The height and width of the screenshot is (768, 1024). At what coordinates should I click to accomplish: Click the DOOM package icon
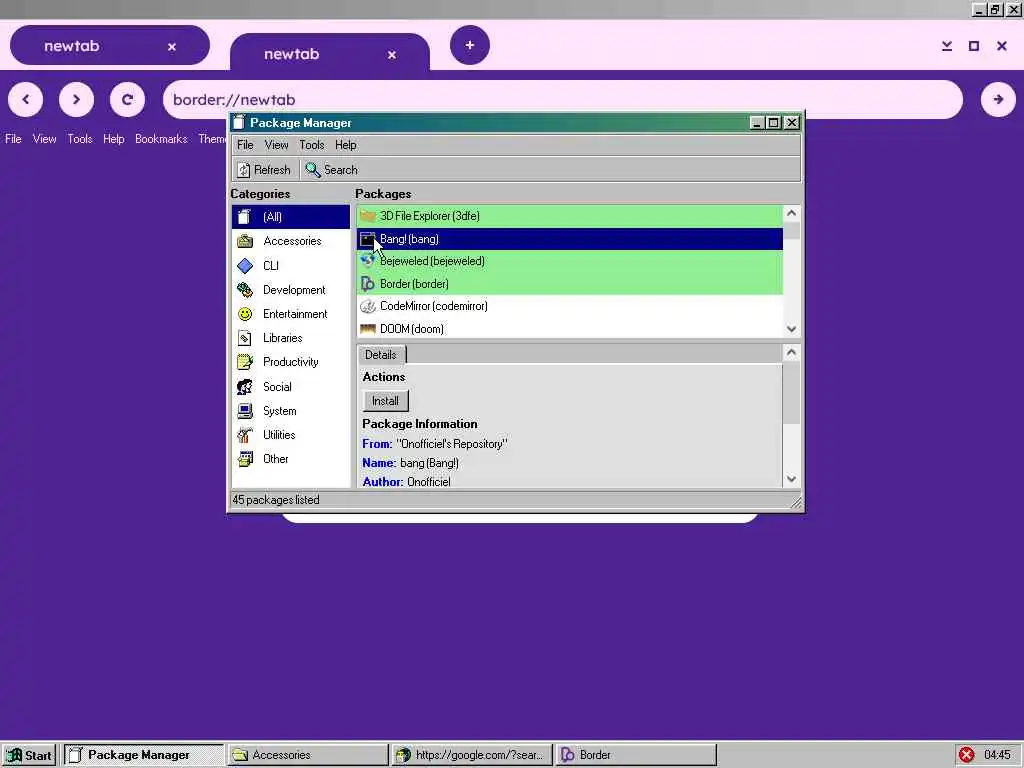(368, 329)
